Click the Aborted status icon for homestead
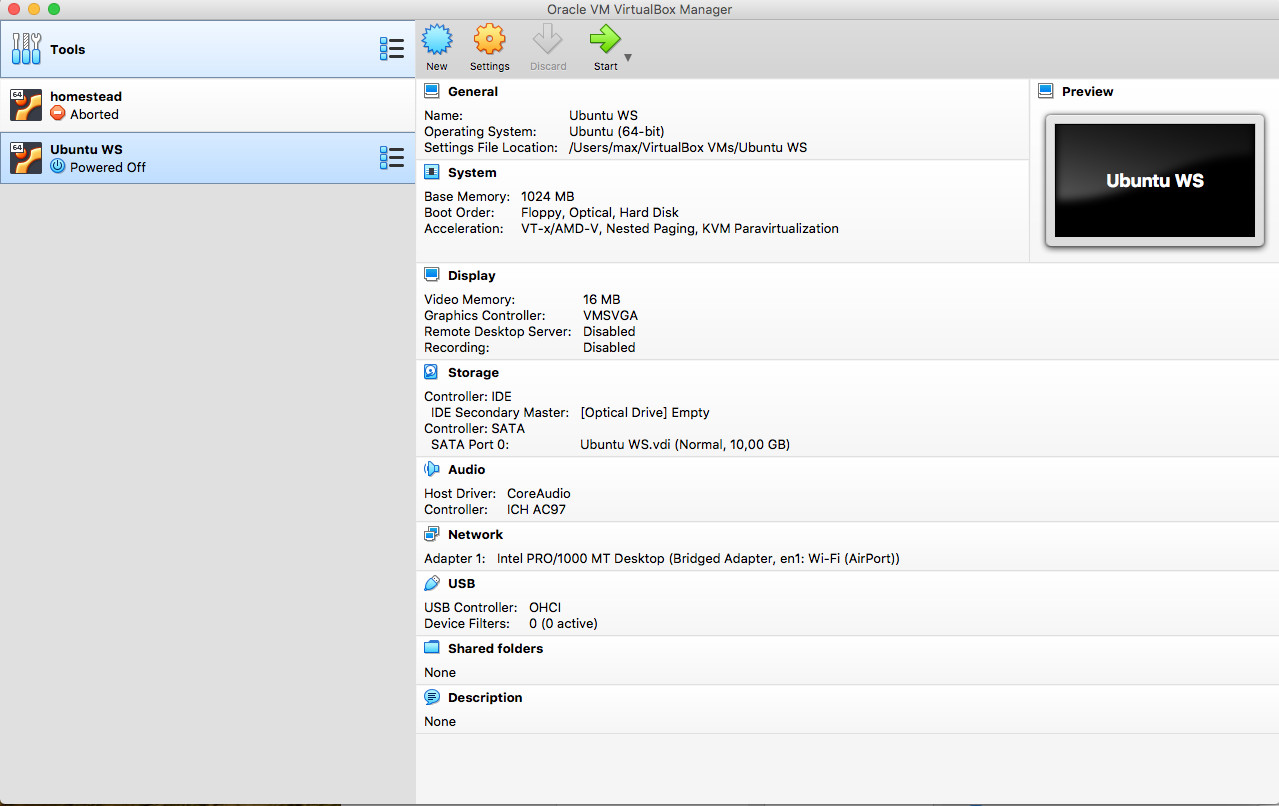The height and width of the screenshot is (806, 1279). point(58,114)
